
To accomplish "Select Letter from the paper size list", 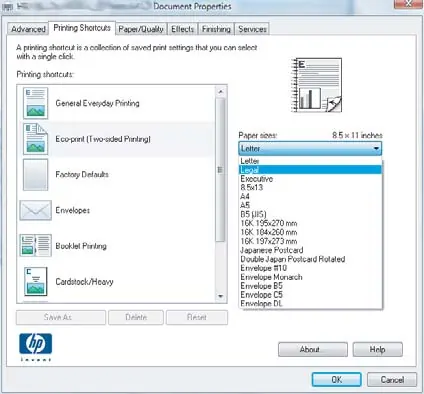I will 310,161.
